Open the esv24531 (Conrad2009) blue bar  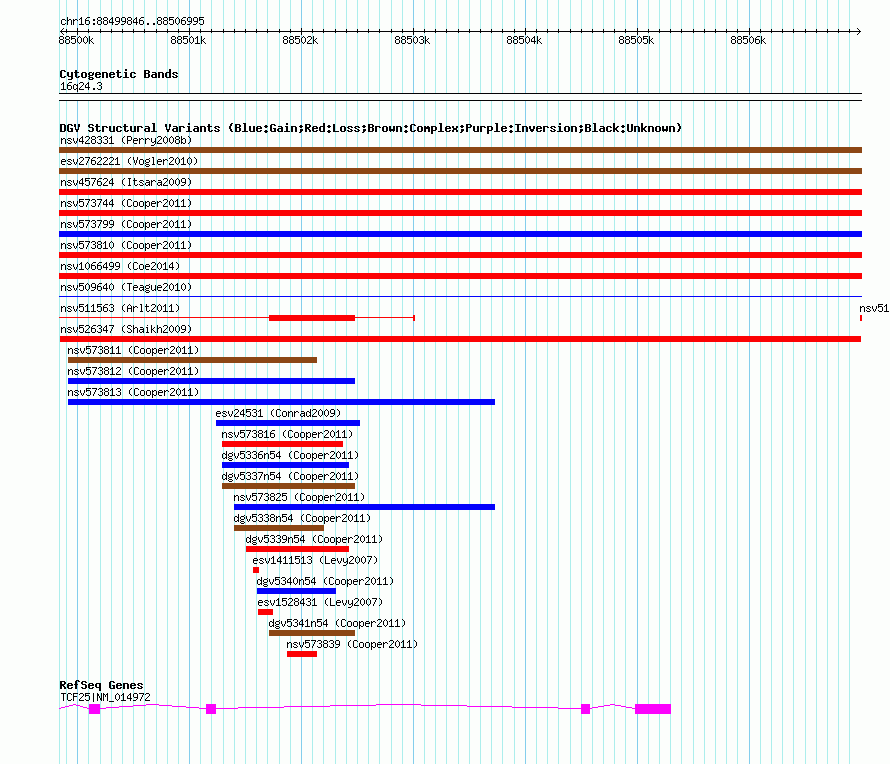(288, 423)
